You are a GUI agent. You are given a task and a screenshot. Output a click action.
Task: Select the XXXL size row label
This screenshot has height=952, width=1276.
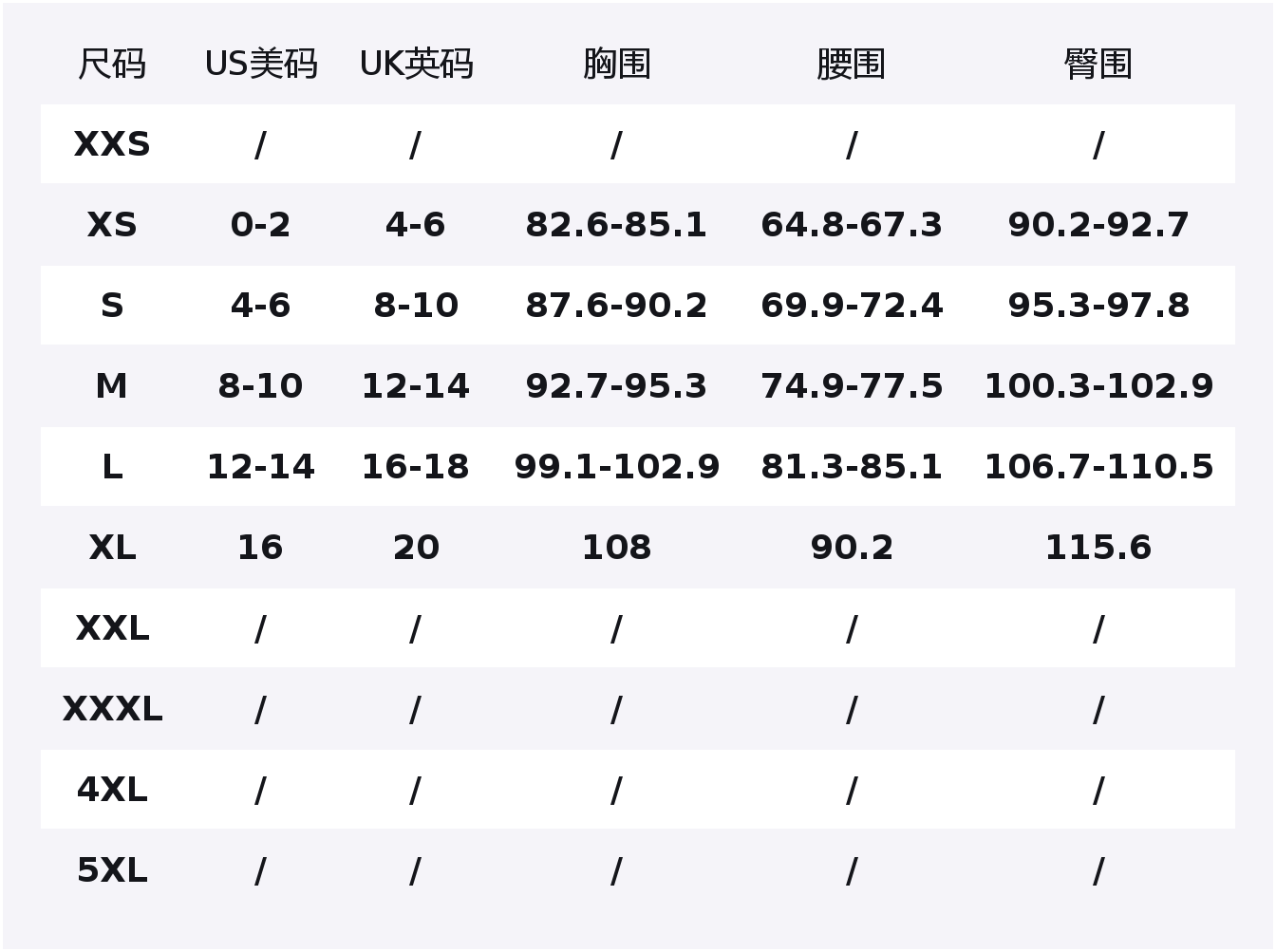(112, 709)
